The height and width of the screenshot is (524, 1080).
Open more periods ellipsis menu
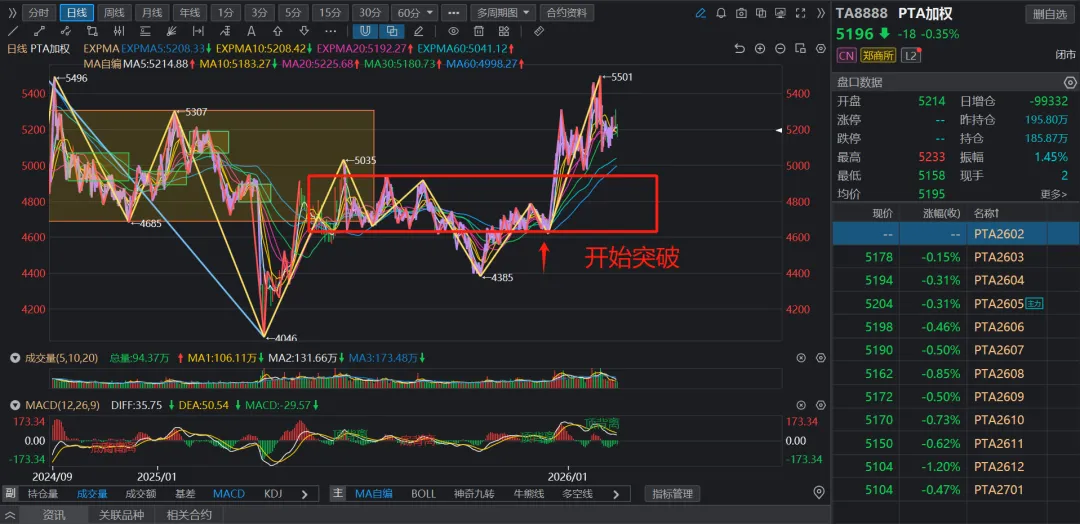click(453, 12)
